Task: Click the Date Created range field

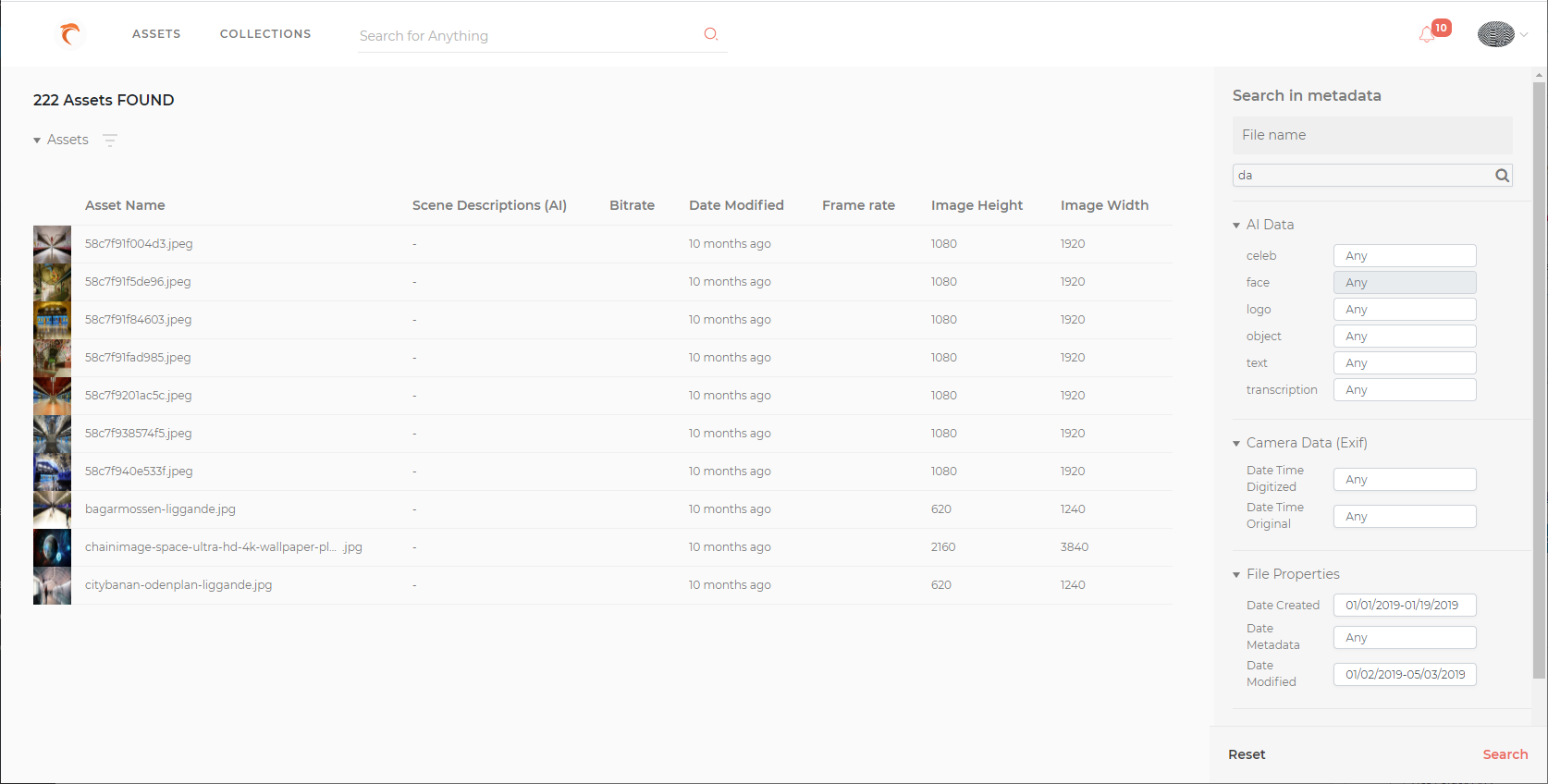Action: pos(1405,606)
